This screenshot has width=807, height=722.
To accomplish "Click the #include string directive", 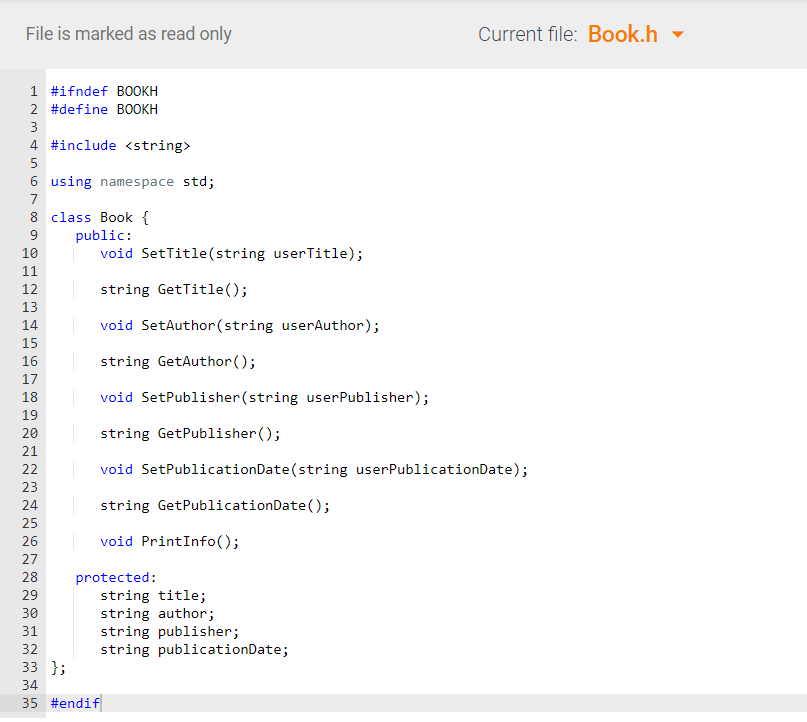I will coord(117,145).
